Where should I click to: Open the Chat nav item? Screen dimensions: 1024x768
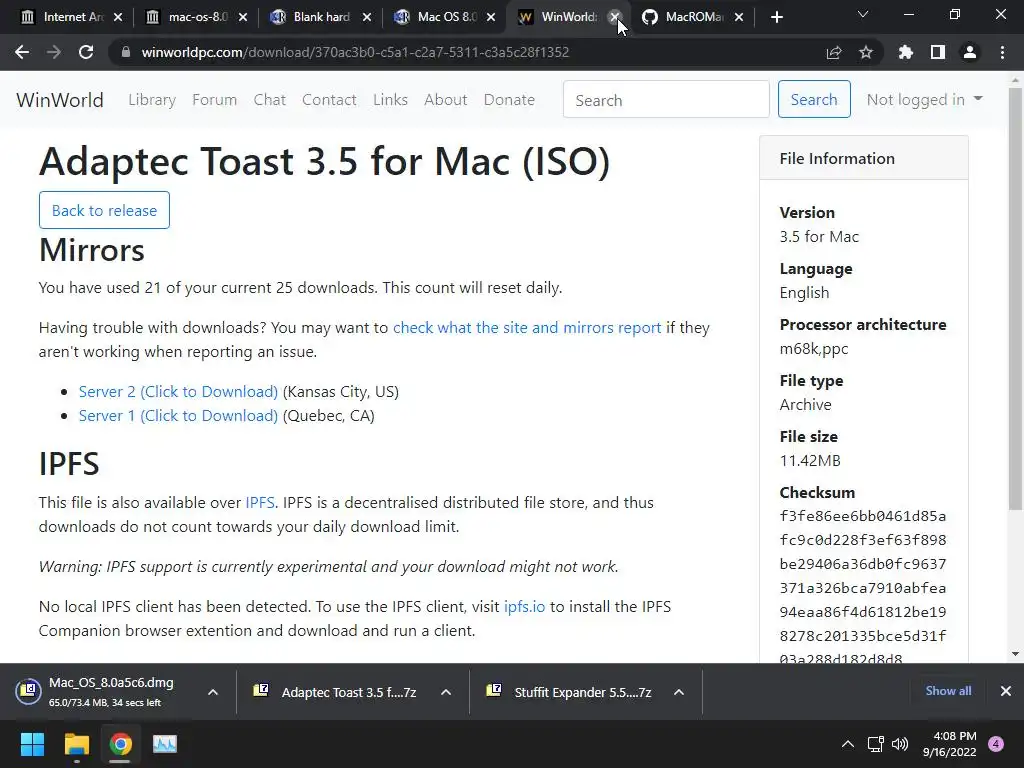(x=270, y=100)
